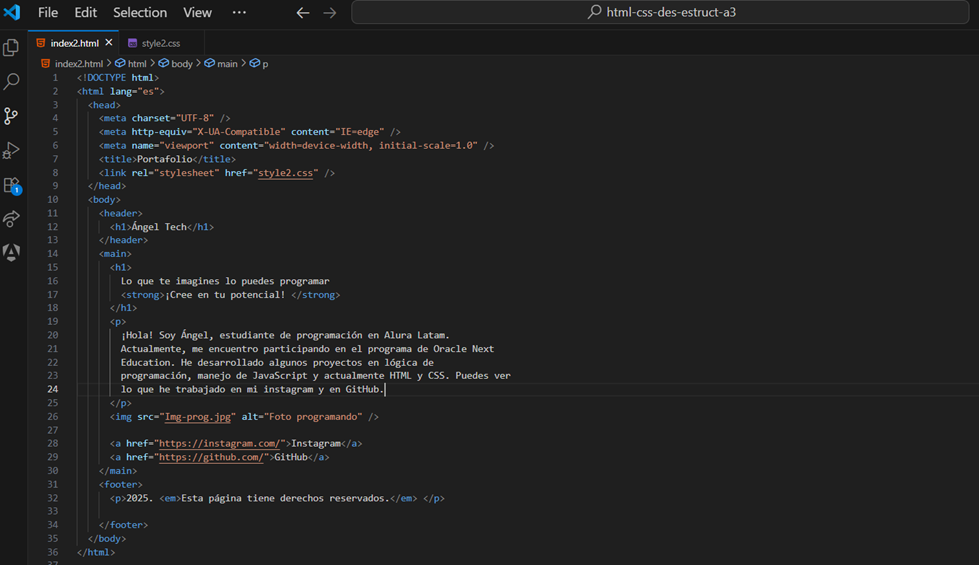Click line number 36 in gutter
979x565 pixels.
pos(52,552)
